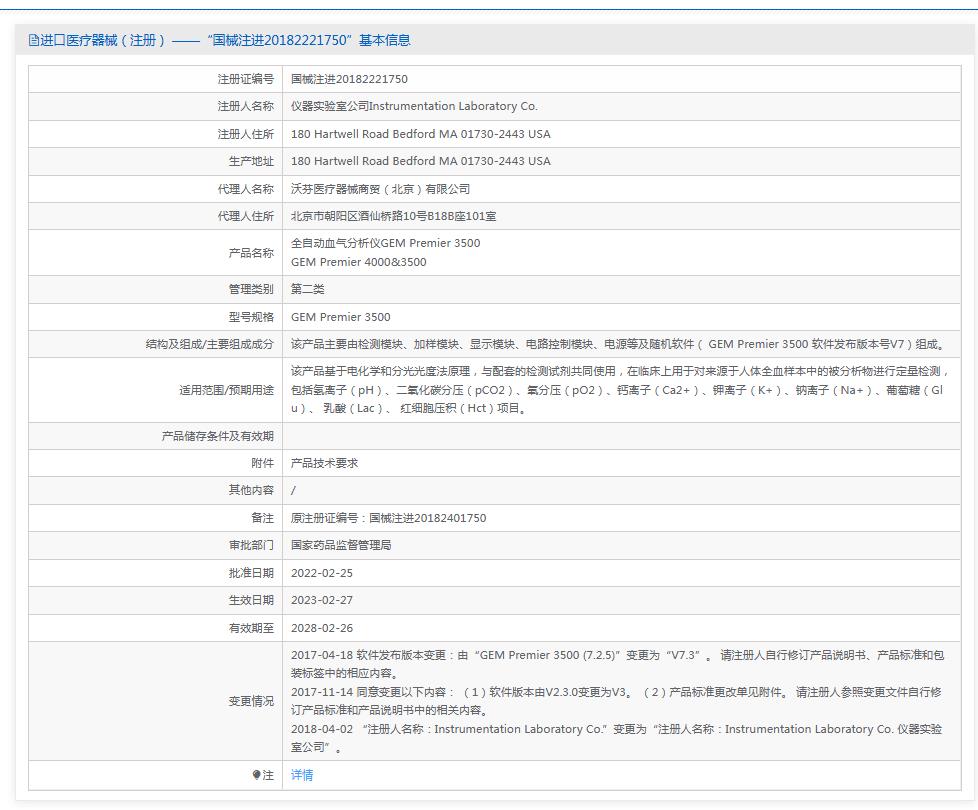The image size is (978, 810).
Task: Open the 详情 link
Action: (302, 775)
